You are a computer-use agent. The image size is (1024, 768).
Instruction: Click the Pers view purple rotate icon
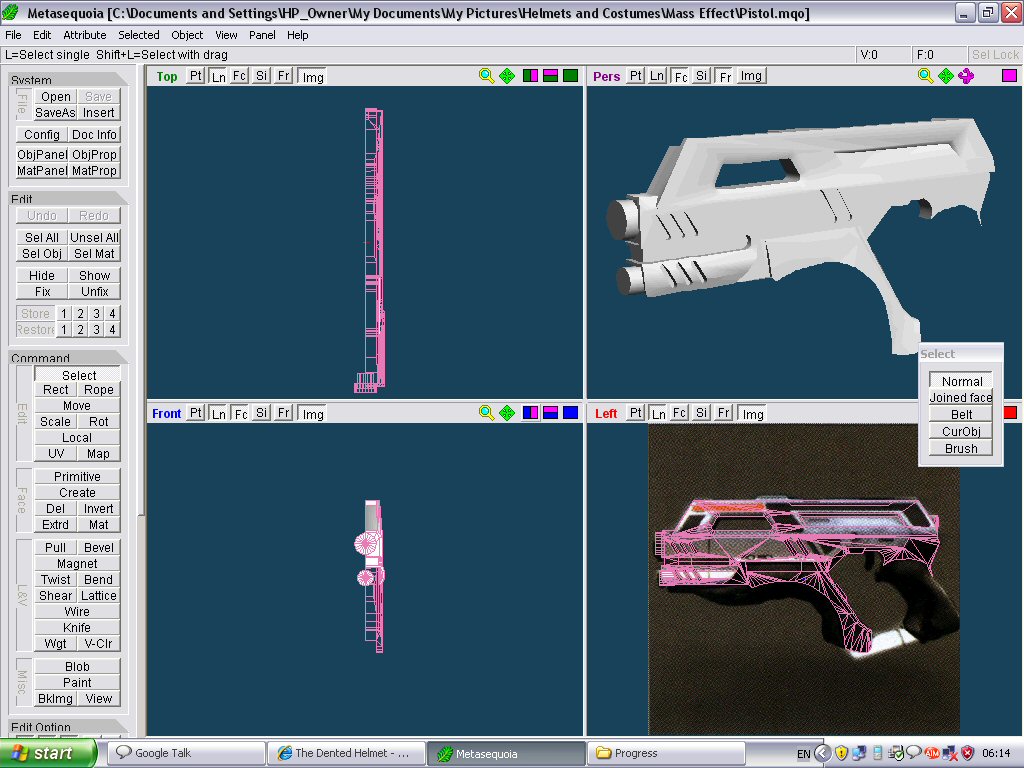[x=966, y=76]
